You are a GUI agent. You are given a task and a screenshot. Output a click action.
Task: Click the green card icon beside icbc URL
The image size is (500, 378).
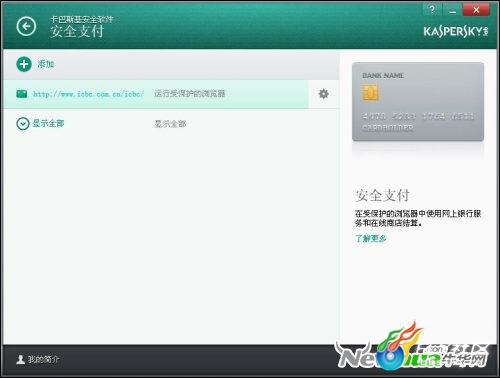click(22, 94)
